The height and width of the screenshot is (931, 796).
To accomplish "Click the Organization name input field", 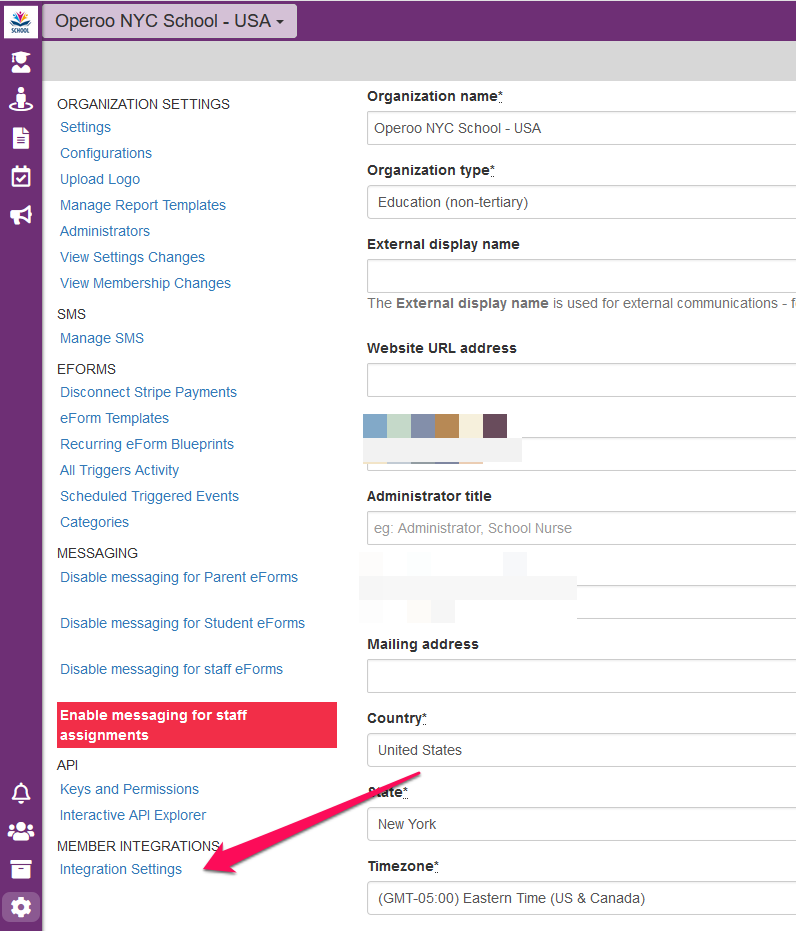I will point(581,128).
